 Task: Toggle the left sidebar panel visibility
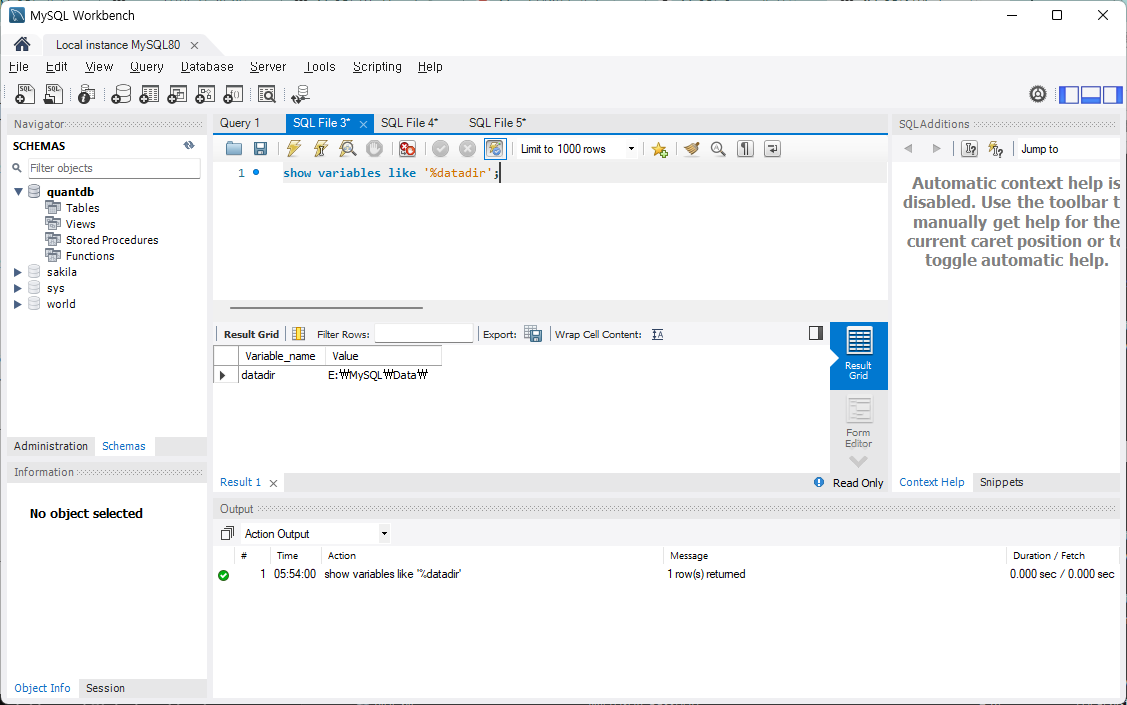[1070, 94]
